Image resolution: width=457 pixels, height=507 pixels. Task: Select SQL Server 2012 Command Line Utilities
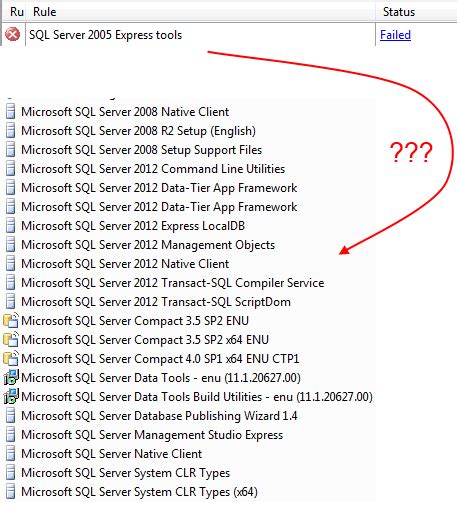(153, 168)
